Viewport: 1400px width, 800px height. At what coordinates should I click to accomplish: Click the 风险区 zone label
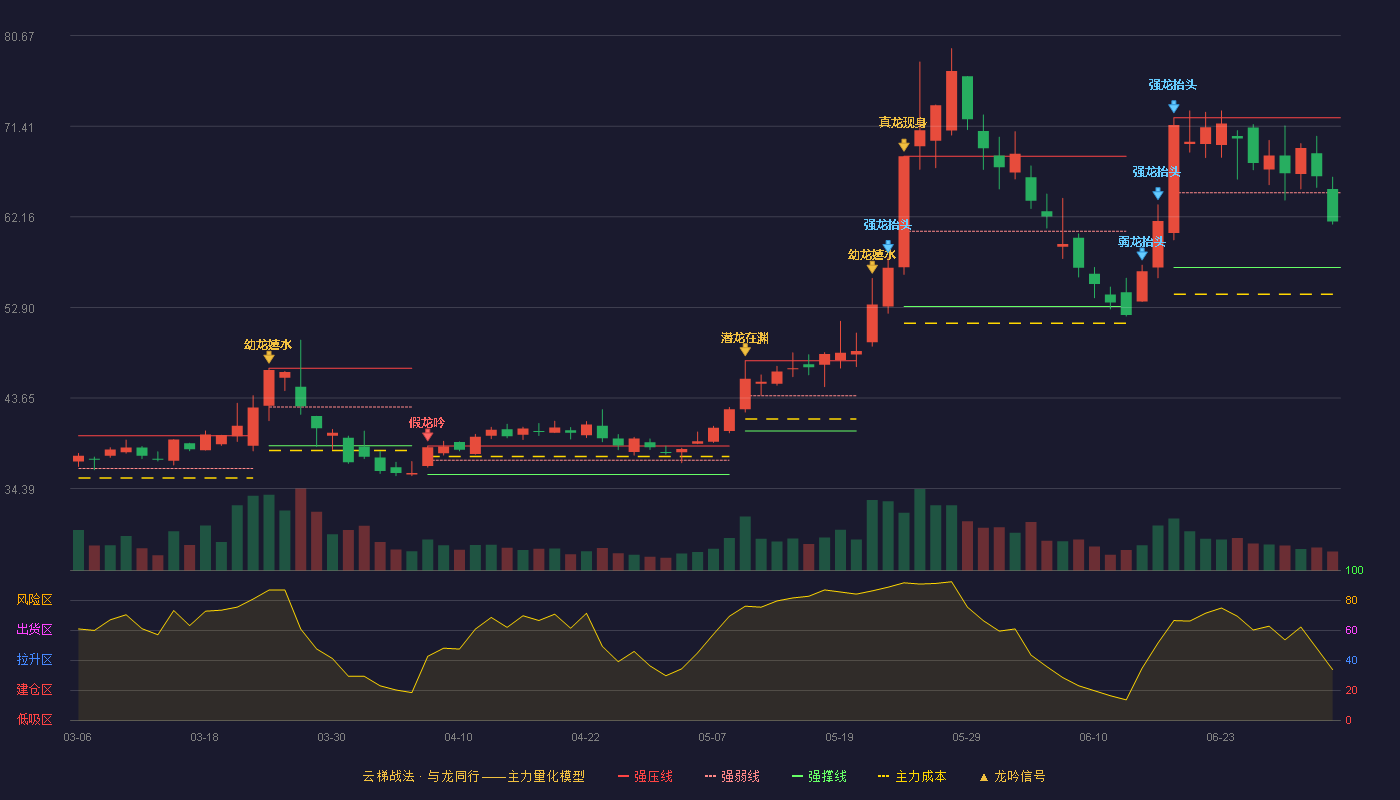34,600
